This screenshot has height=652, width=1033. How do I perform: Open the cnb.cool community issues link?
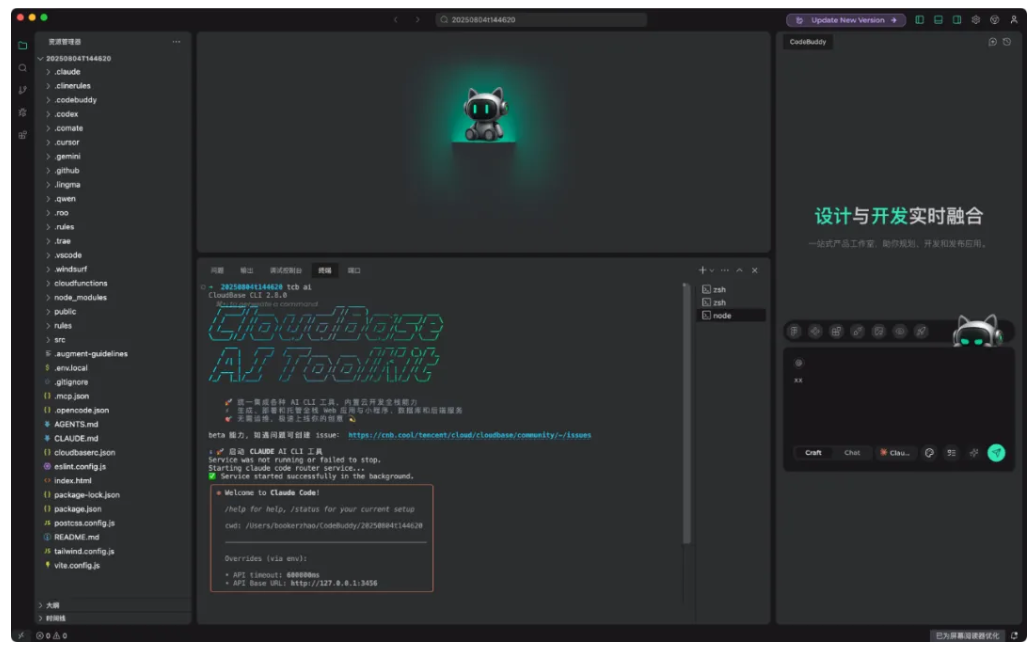470,435
